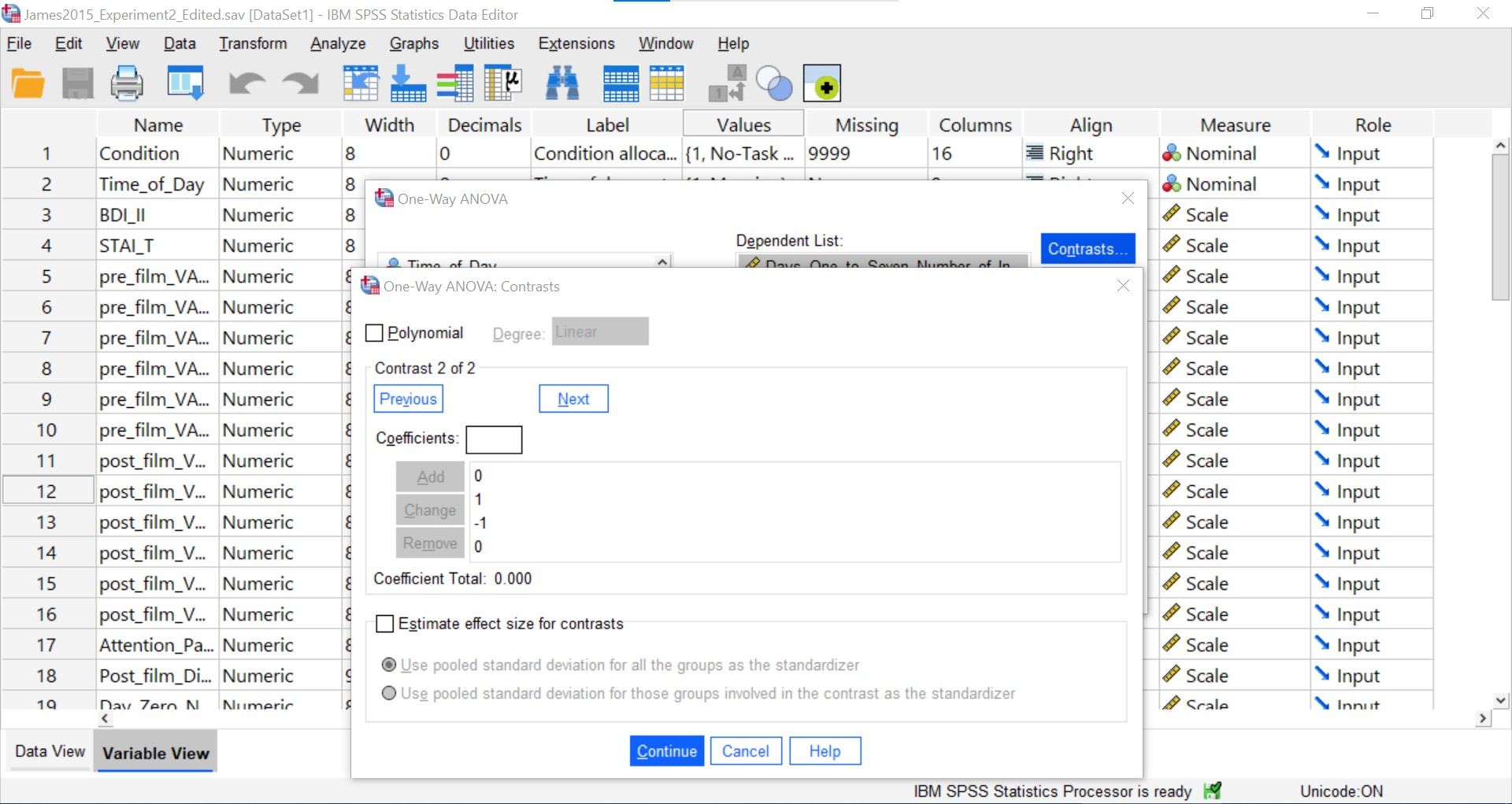Click Value labels toolbar icon
1512x804 pixels.
[x=726, y=83]
